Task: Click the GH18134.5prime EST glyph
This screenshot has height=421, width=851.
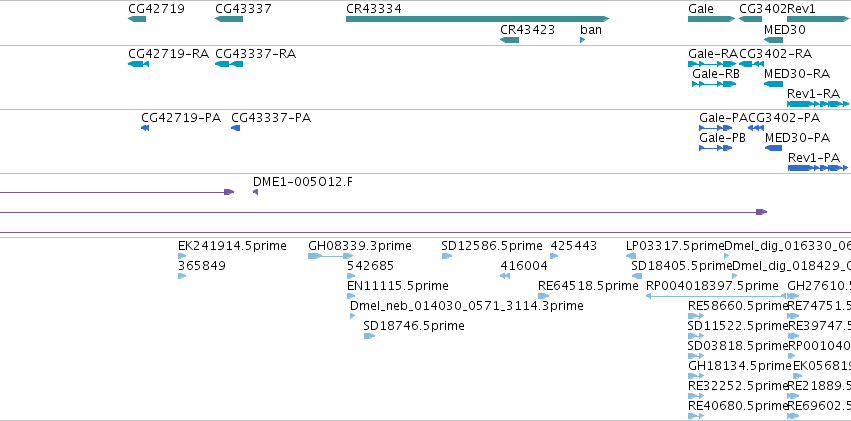Action: click(696, 376)
